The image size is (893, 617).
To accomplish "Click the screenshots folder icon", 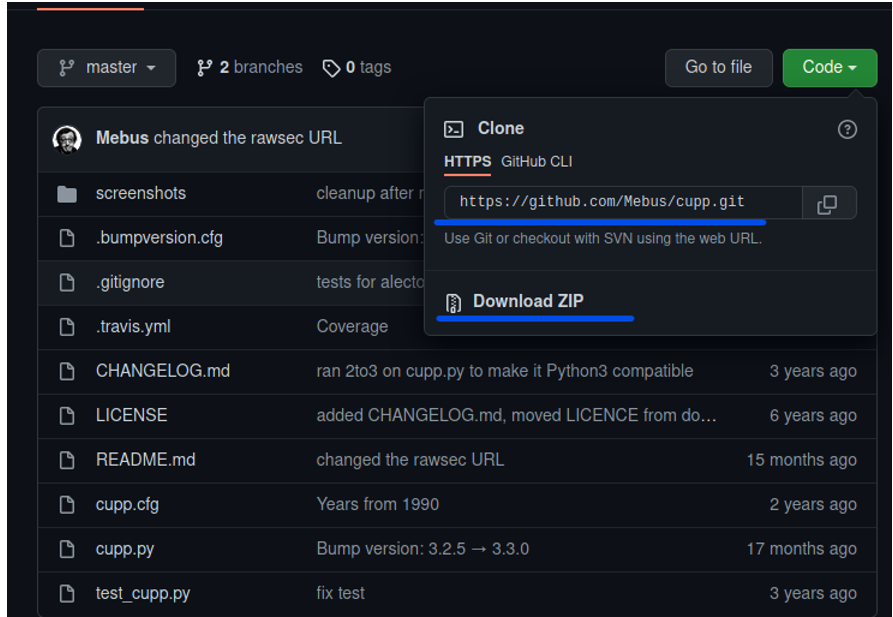I will click(x=67, y=194).
